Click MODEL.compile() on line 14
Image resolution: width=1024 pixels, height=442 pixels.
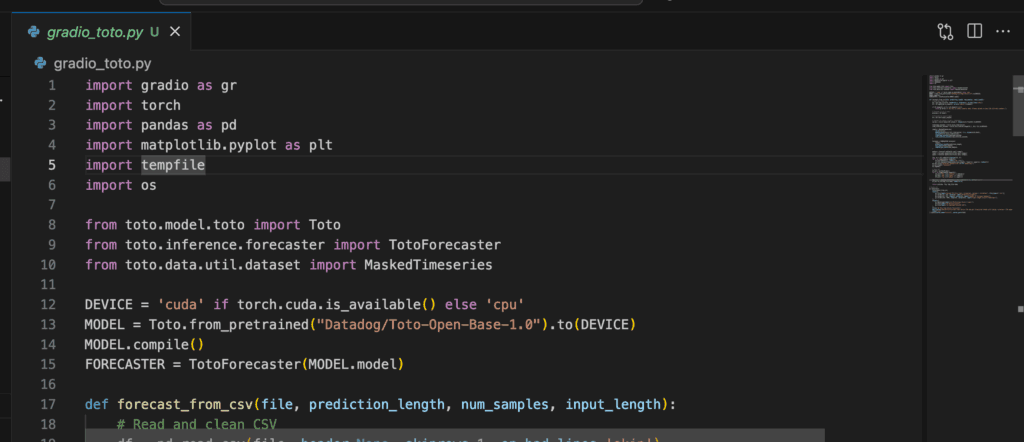(130, 344)
